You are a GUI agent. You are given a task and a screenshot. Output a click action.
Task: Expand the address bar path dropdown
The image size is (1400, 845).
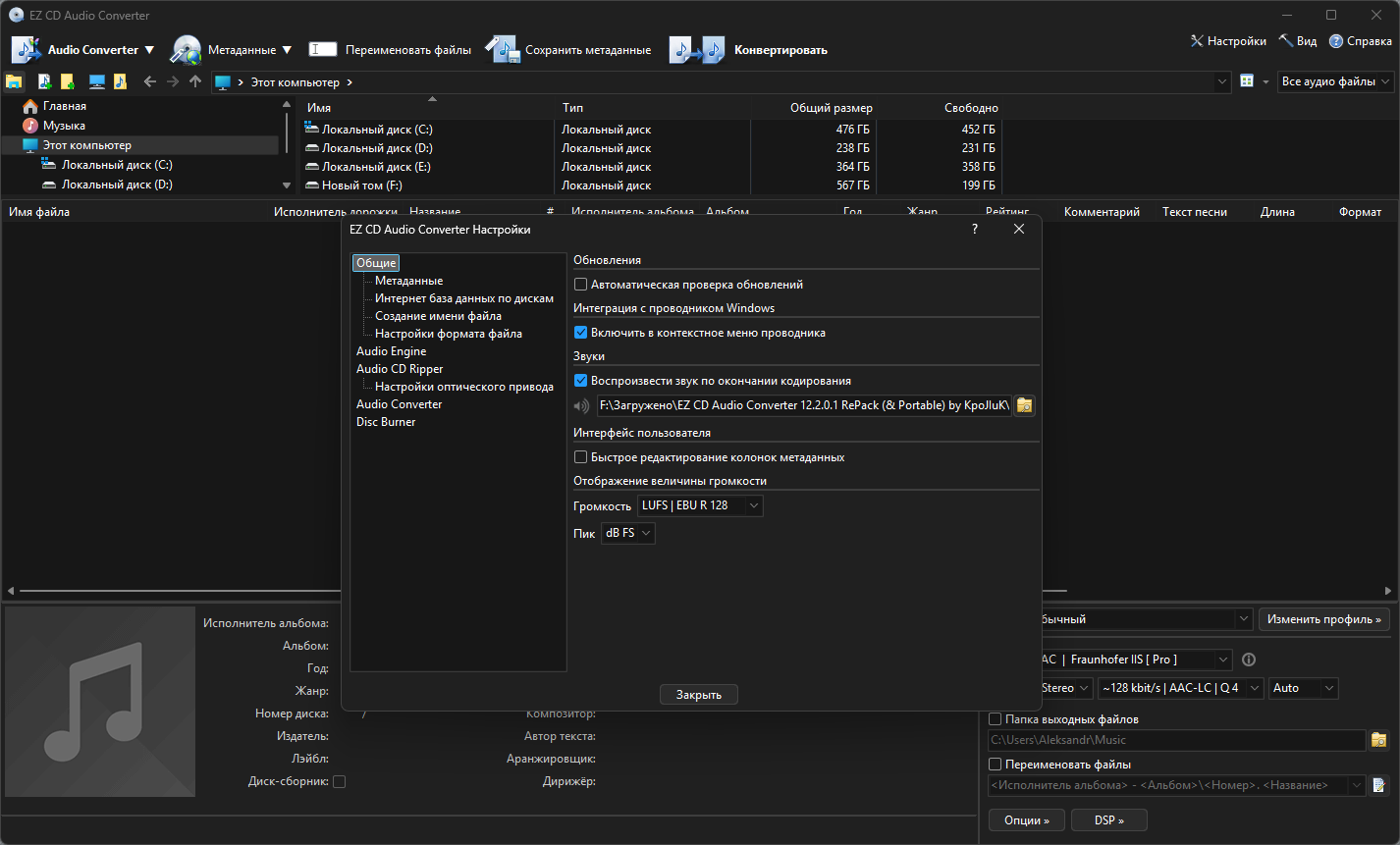(1222, 81)
